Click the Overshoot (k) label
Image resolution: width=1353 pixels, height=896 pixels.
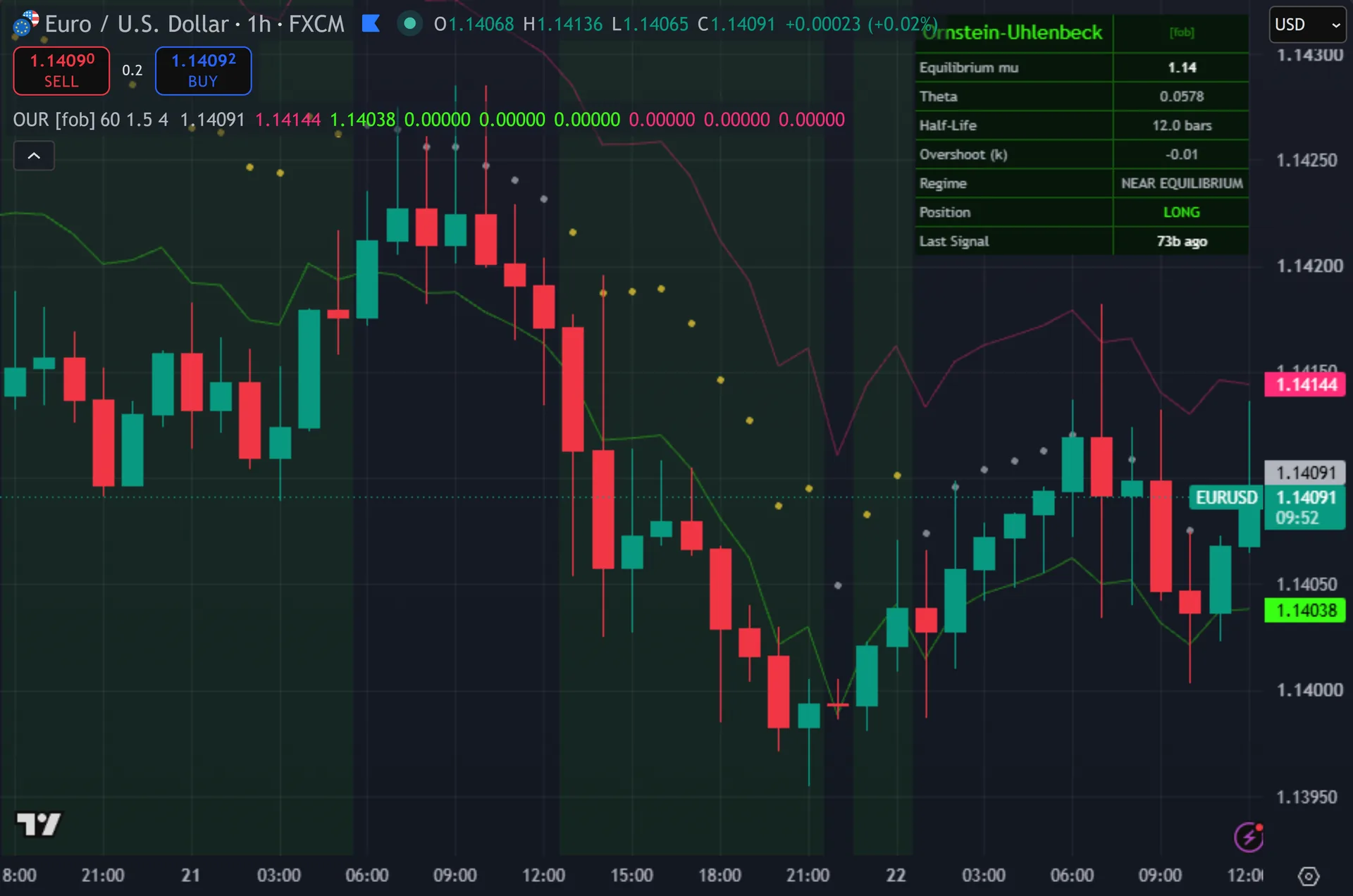pos(963,154)
